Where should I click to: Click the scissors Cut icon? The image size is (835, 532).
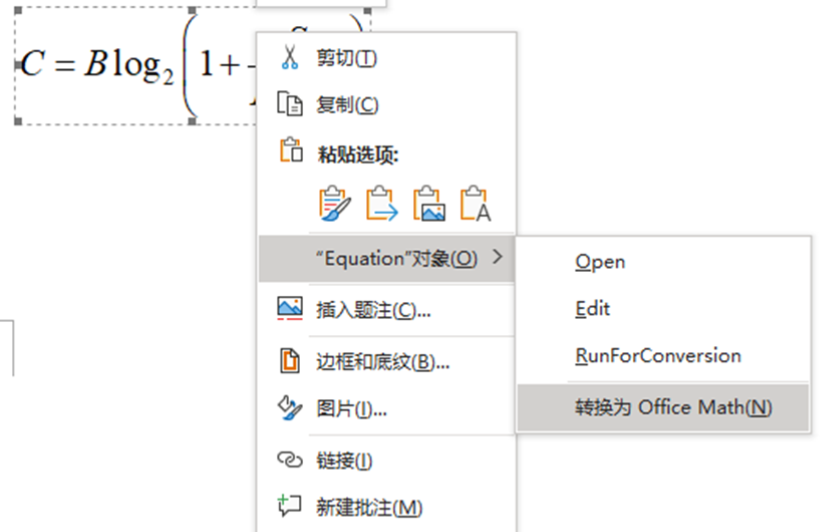(289, 57)
